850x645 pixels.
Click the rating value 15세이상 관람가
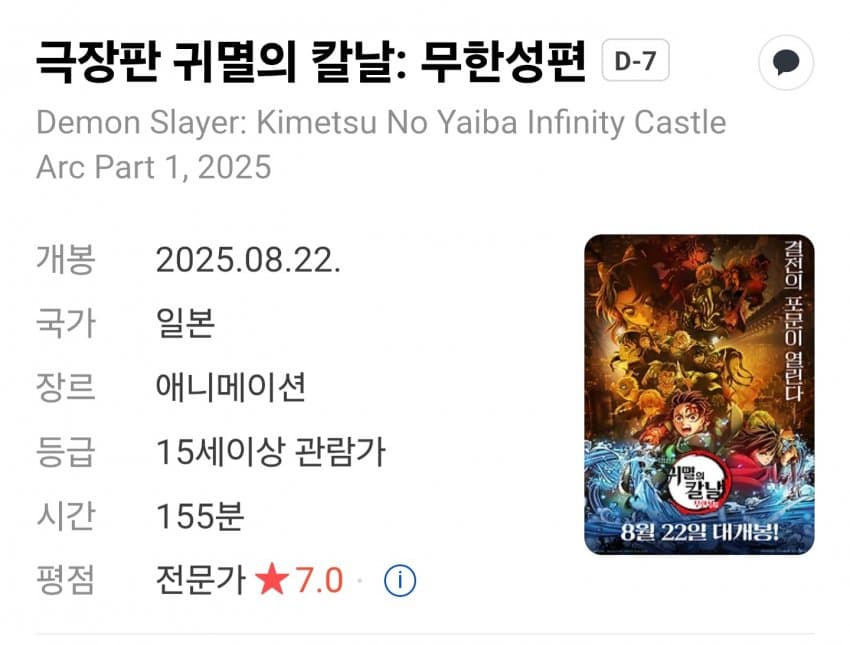[271, 452]
